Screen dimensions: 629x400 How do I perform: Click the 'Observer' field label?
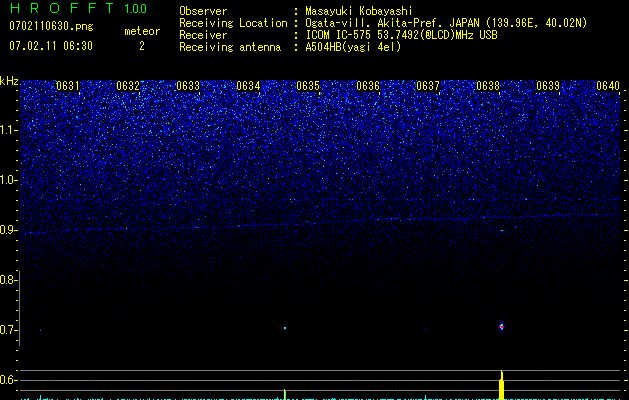click(x=203, y=11)
